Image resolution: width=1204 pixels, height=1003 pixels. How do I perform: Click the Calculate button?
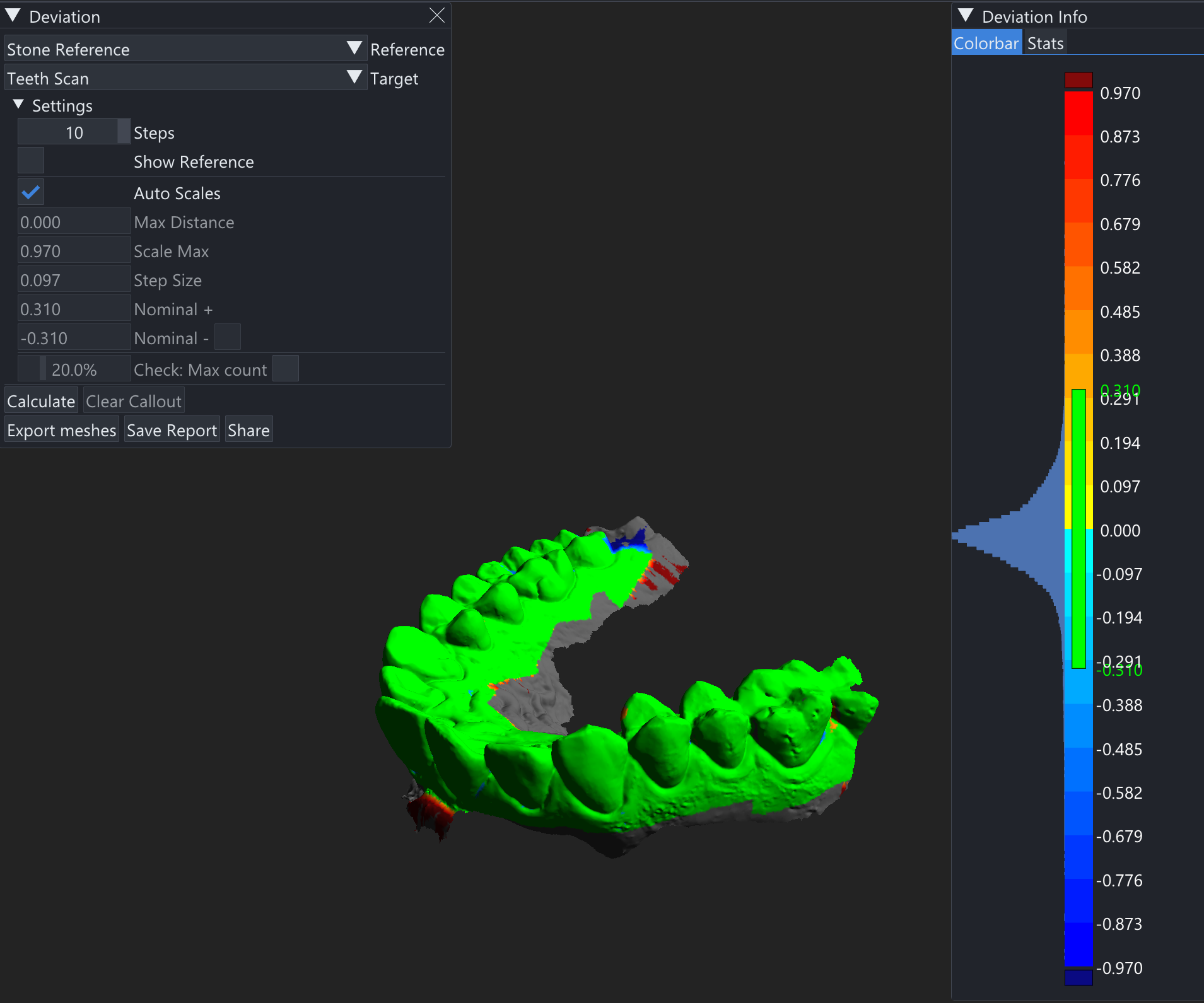pyautogui.click(x=41, y=402)
